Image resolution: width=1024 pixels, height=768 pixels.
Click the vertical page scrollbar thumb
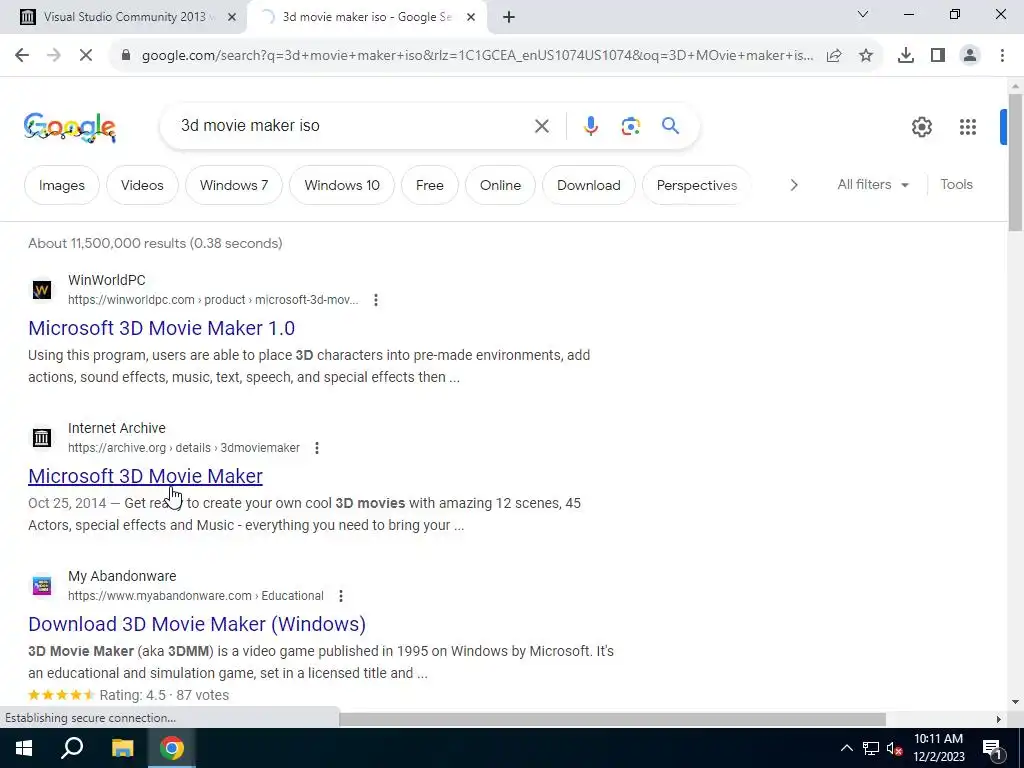click(1015, 162)
